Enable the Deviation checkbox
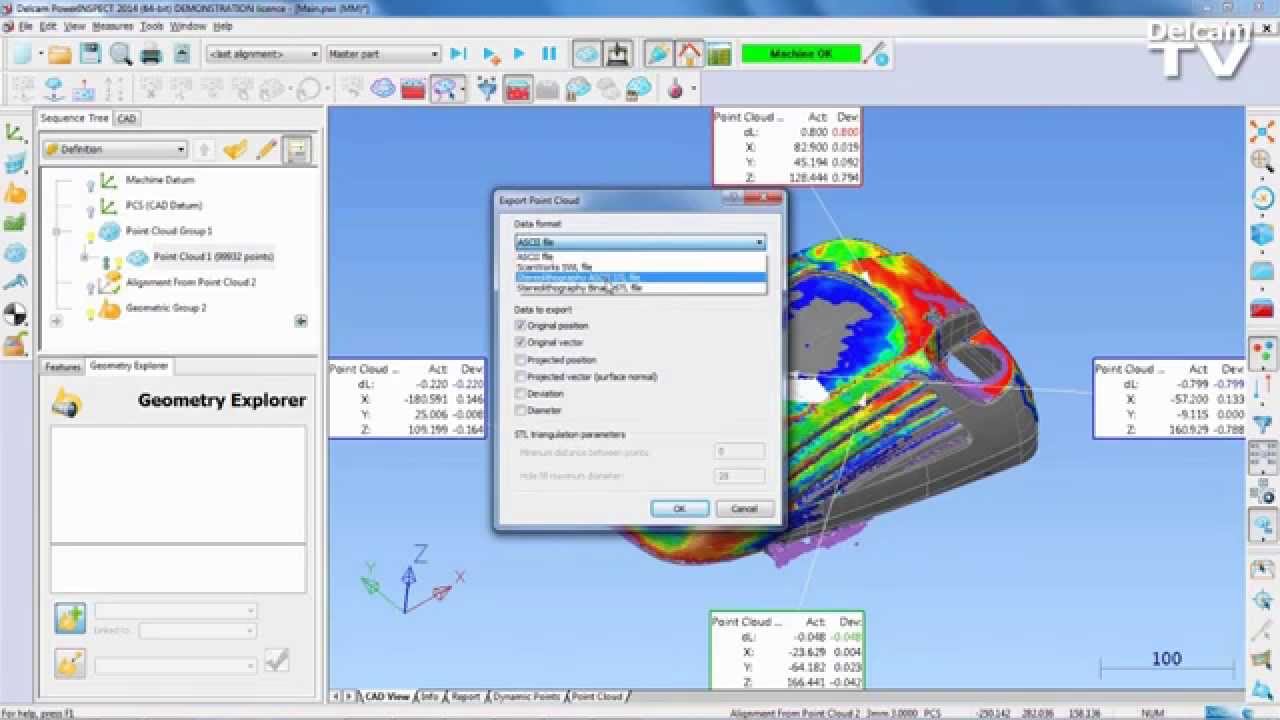 click(x=520, y=394)
